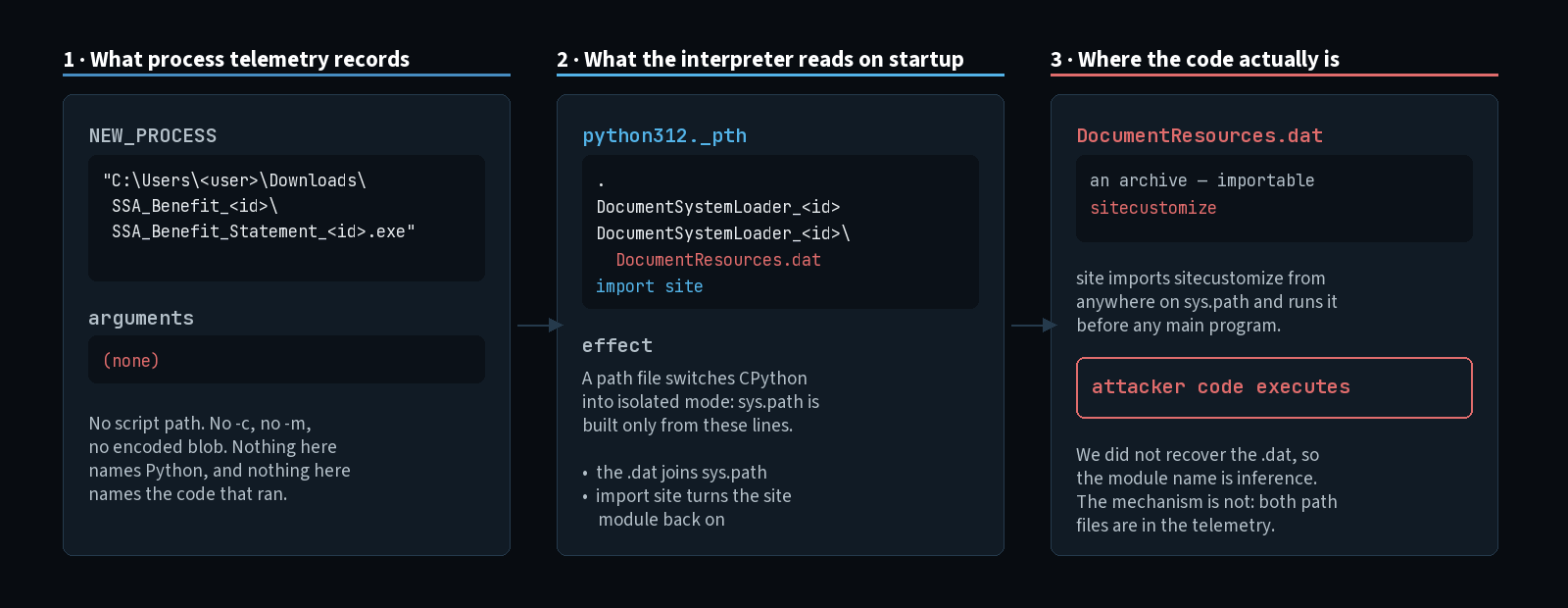Click the "DocumentSystemLoader_<id>\" line with backslash
This screenshot has width=1568, height=608.
click(723, 233)
